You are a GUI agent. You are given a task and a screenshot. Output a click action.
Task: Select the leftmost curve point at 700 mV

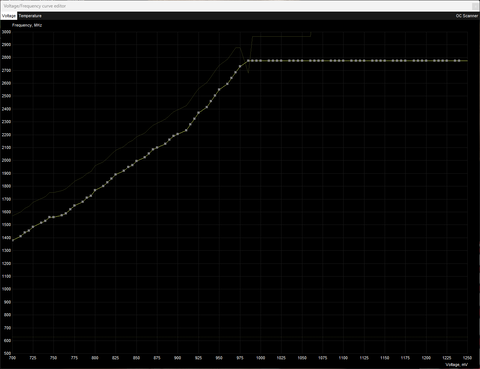click(13, 240)
